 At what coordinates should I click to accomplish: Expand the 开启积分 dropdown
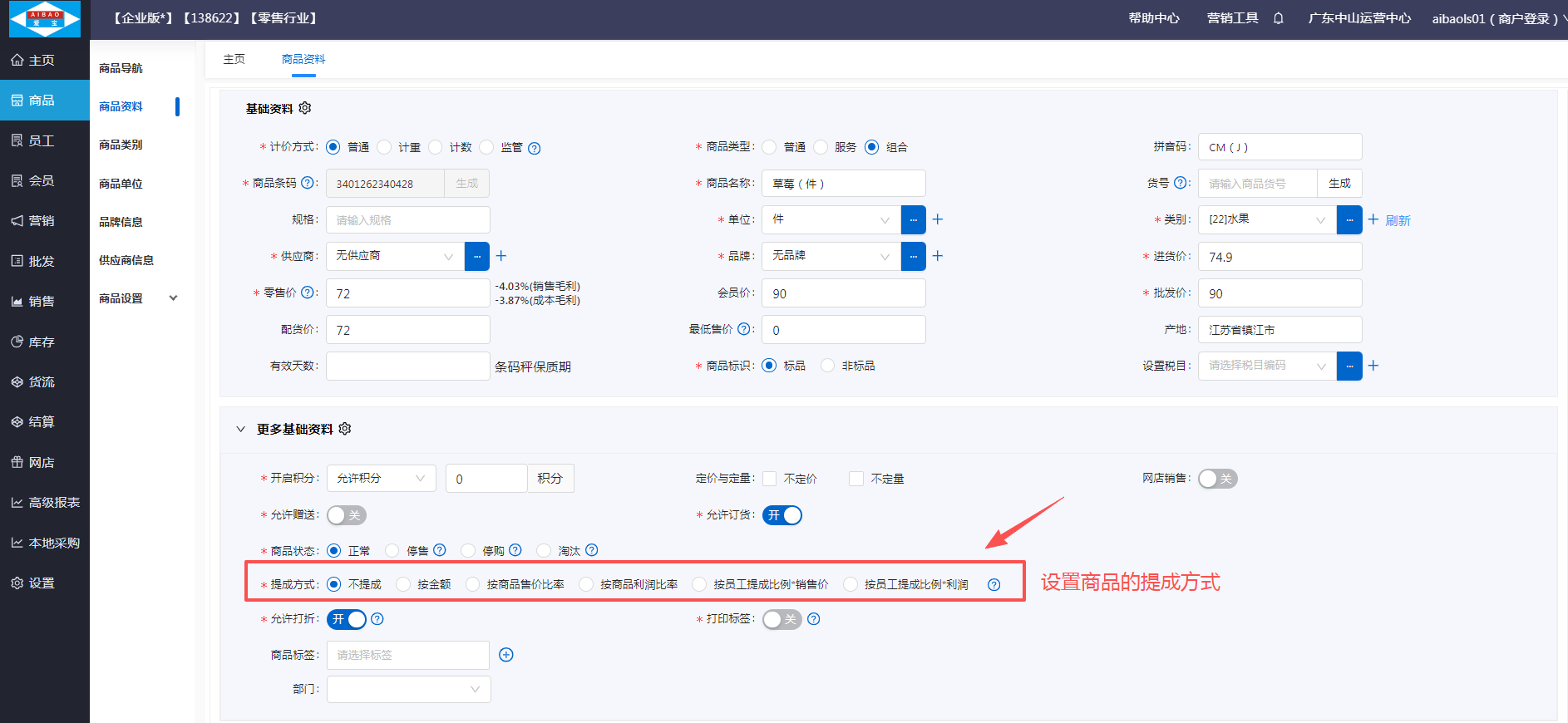[381, 479]
